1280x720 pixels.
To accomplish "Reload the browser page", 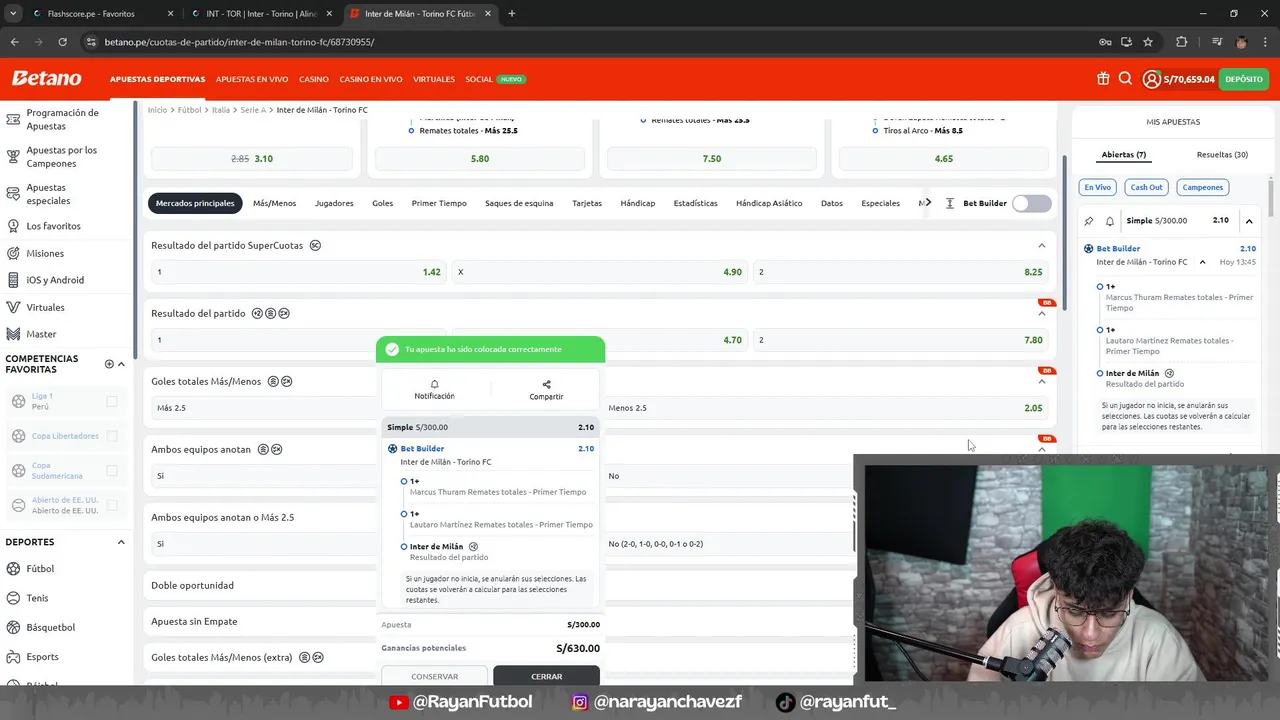I will pyautogui.click(x=62, y=42).
